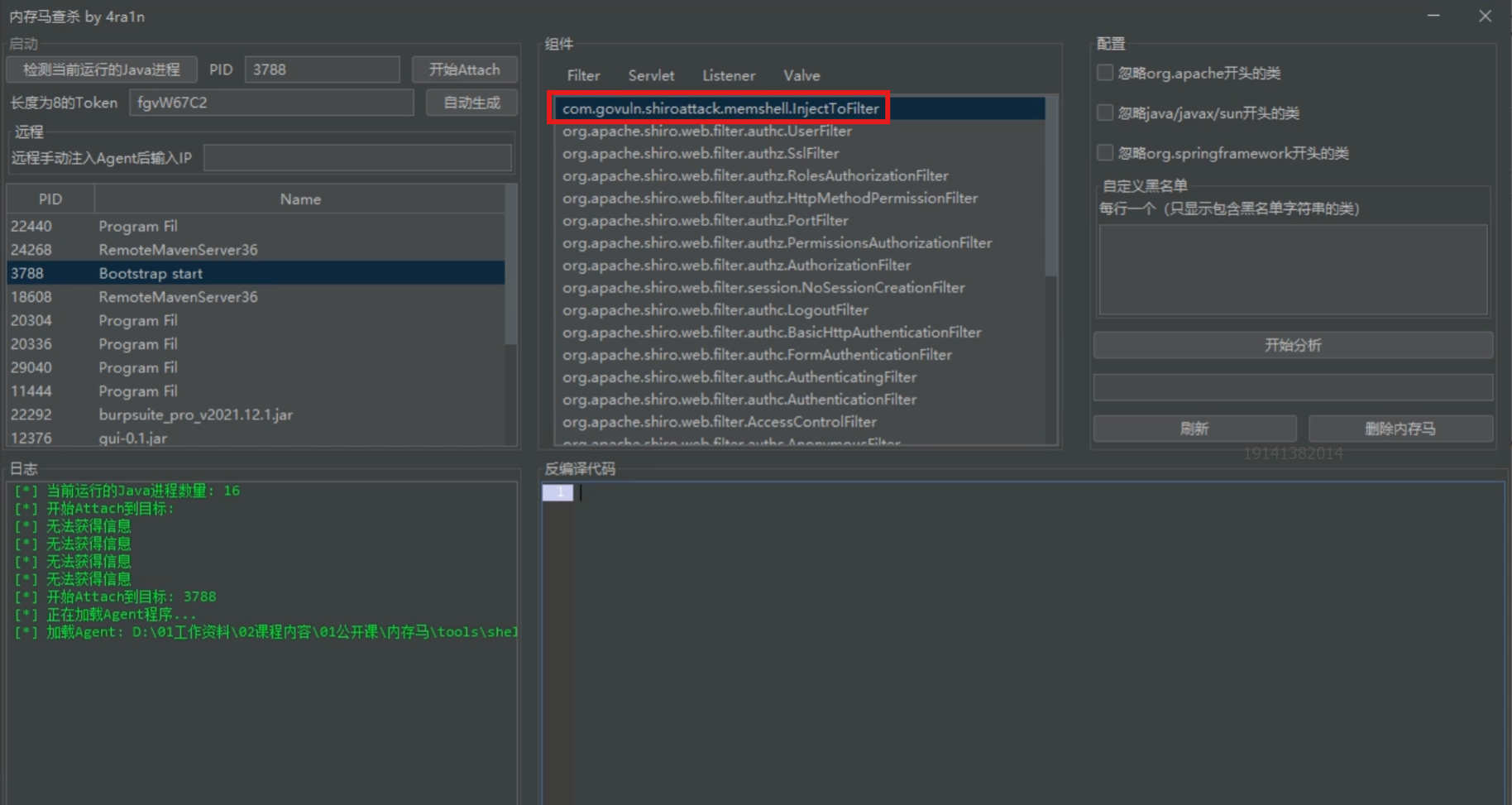1512x805 pixels.
Task: Switch to the Filter tab
Action: [x=583, y=75]
